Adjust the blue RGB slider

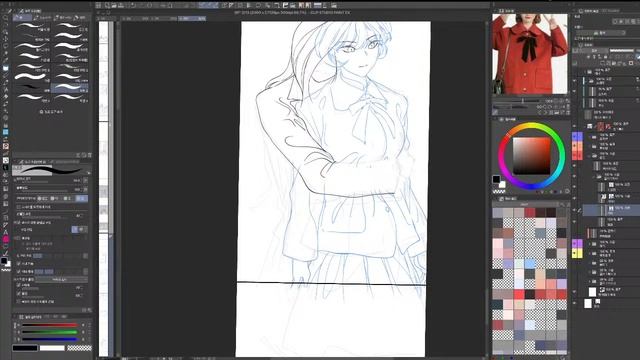[49, 339]
